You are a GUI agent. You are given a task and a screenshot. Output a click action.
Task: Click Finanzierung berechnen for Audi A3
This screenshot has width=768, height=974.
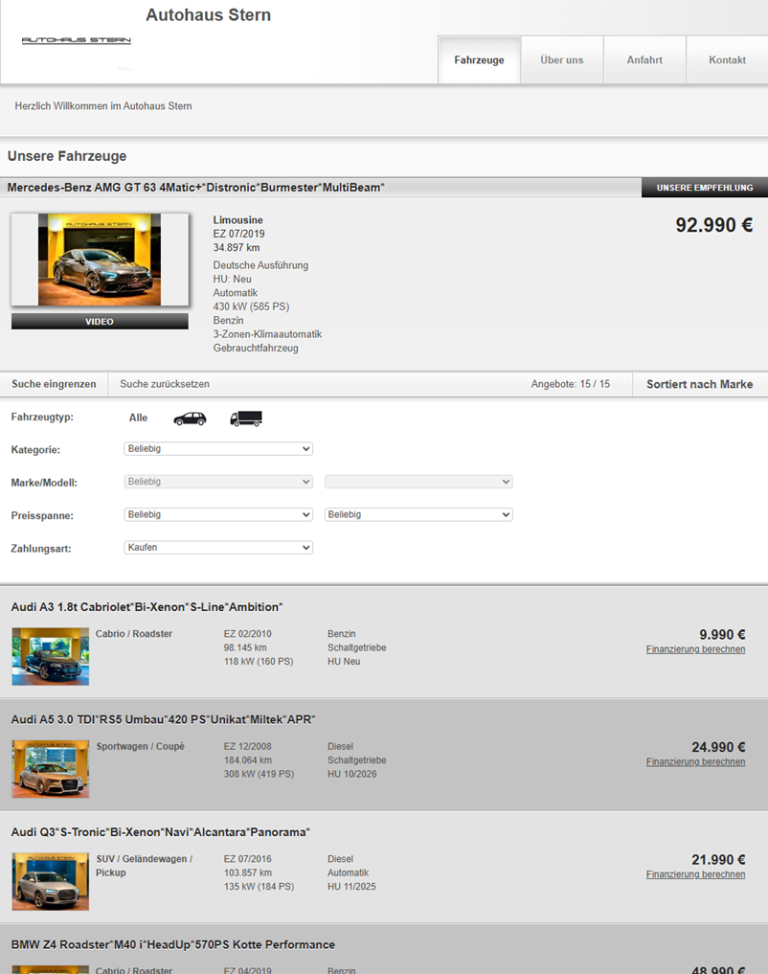tap(695, 649)
